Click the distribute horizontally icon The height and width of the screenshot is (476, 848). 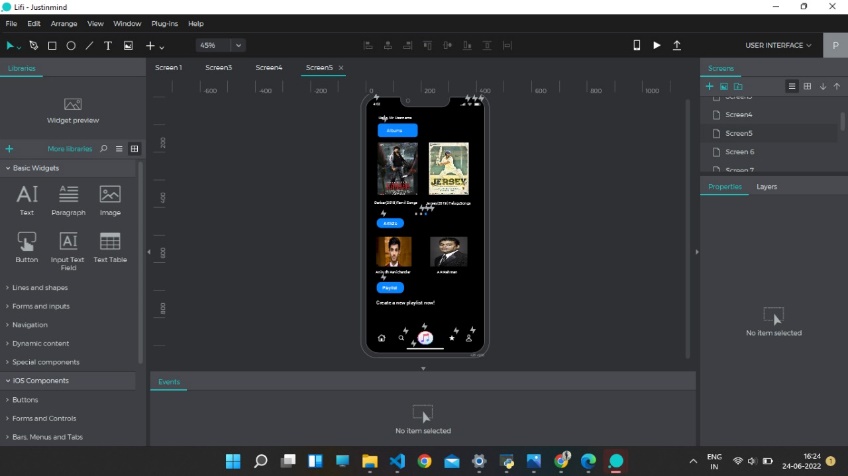(x=507, y=45)
